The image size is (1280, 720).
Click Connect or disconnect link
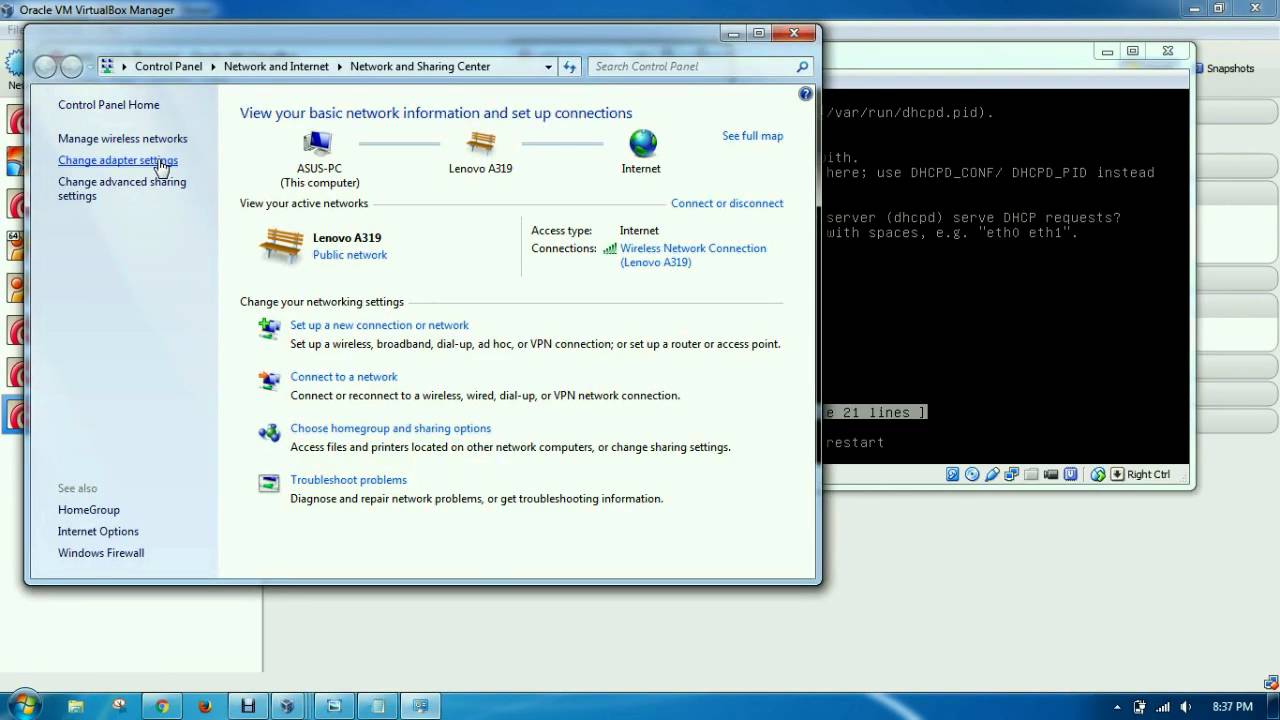click(727, 203)
